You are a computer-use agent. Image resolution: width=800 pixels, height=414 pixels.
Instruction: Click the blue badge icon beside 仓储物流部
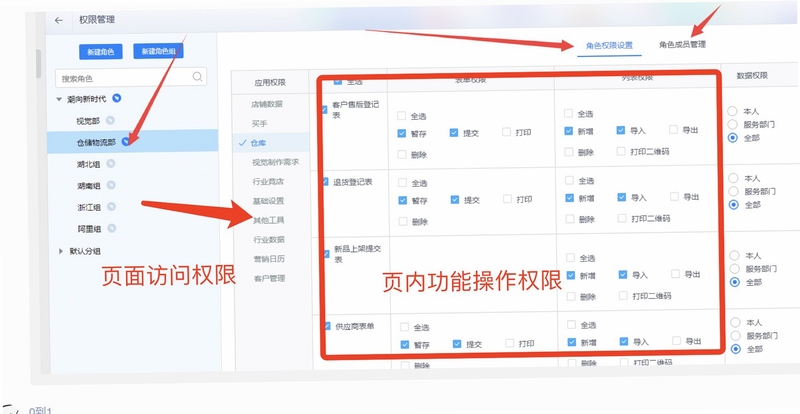tap(126, 142)
